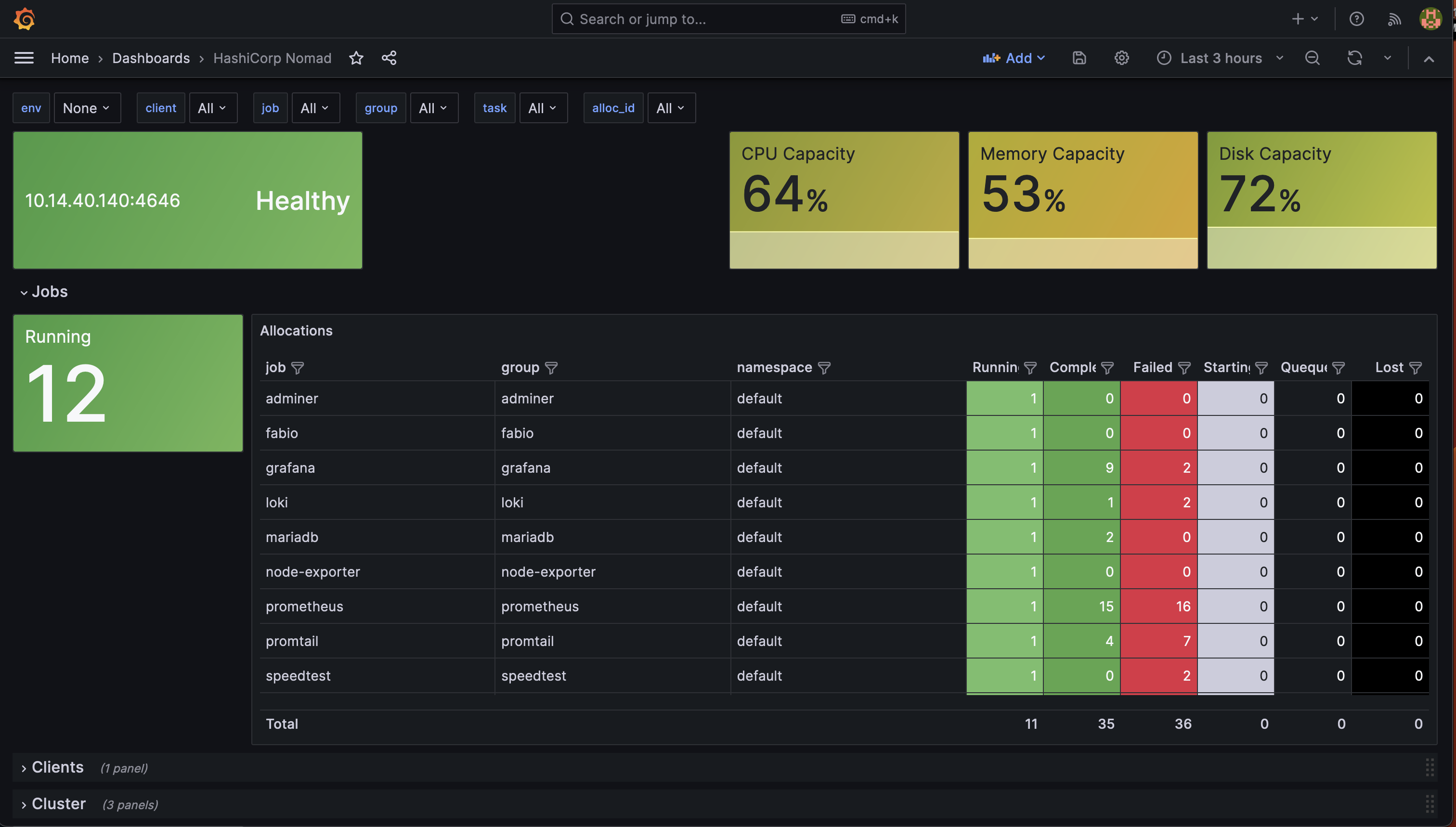Click the Grafana logo icon

(x=25, y=19)
